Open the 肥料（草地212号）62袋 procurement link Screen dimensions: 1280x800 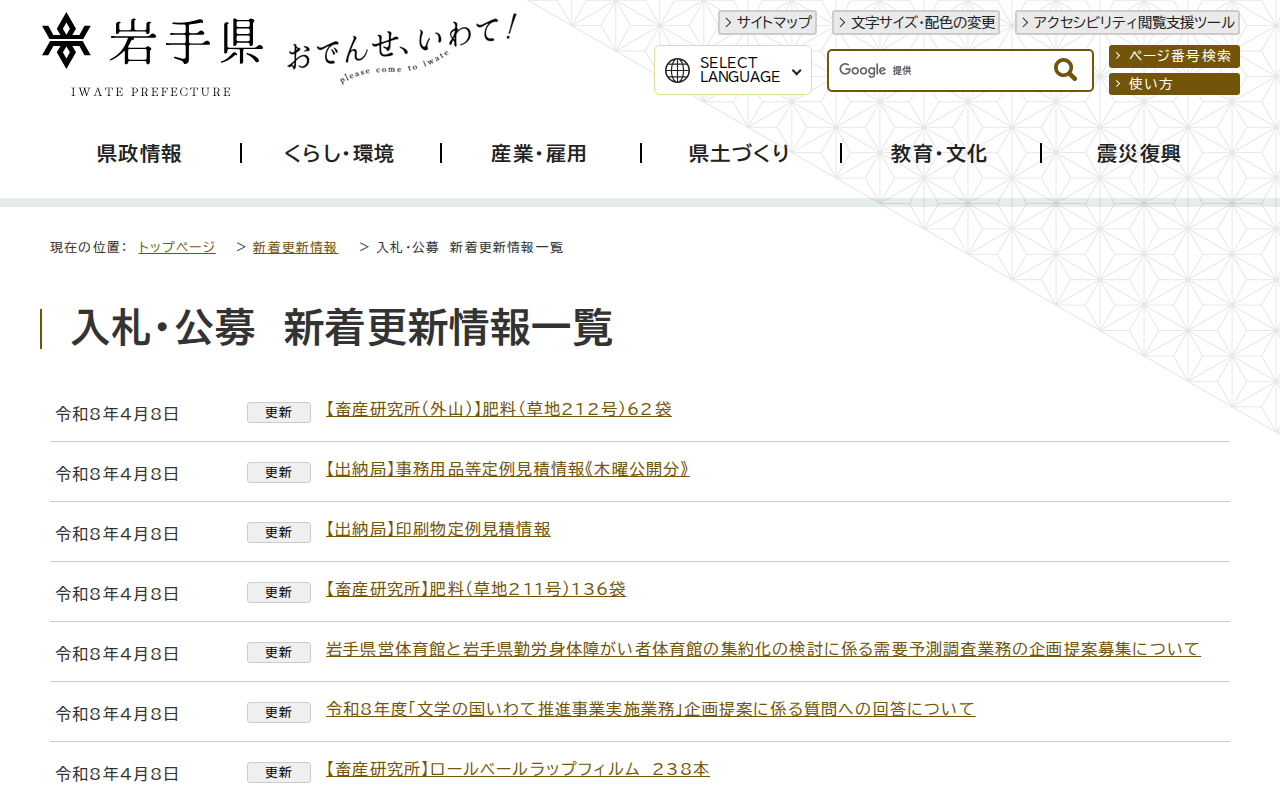498,408
